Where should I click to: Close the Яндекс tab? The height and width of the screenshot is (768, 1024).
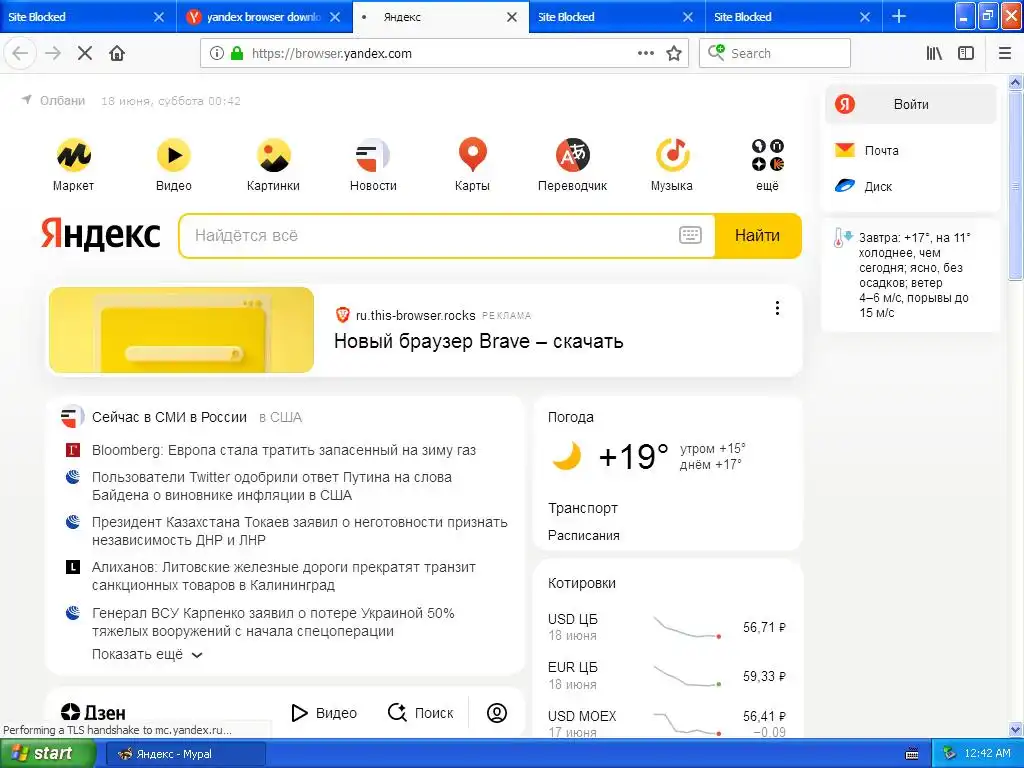coord(512,17)
